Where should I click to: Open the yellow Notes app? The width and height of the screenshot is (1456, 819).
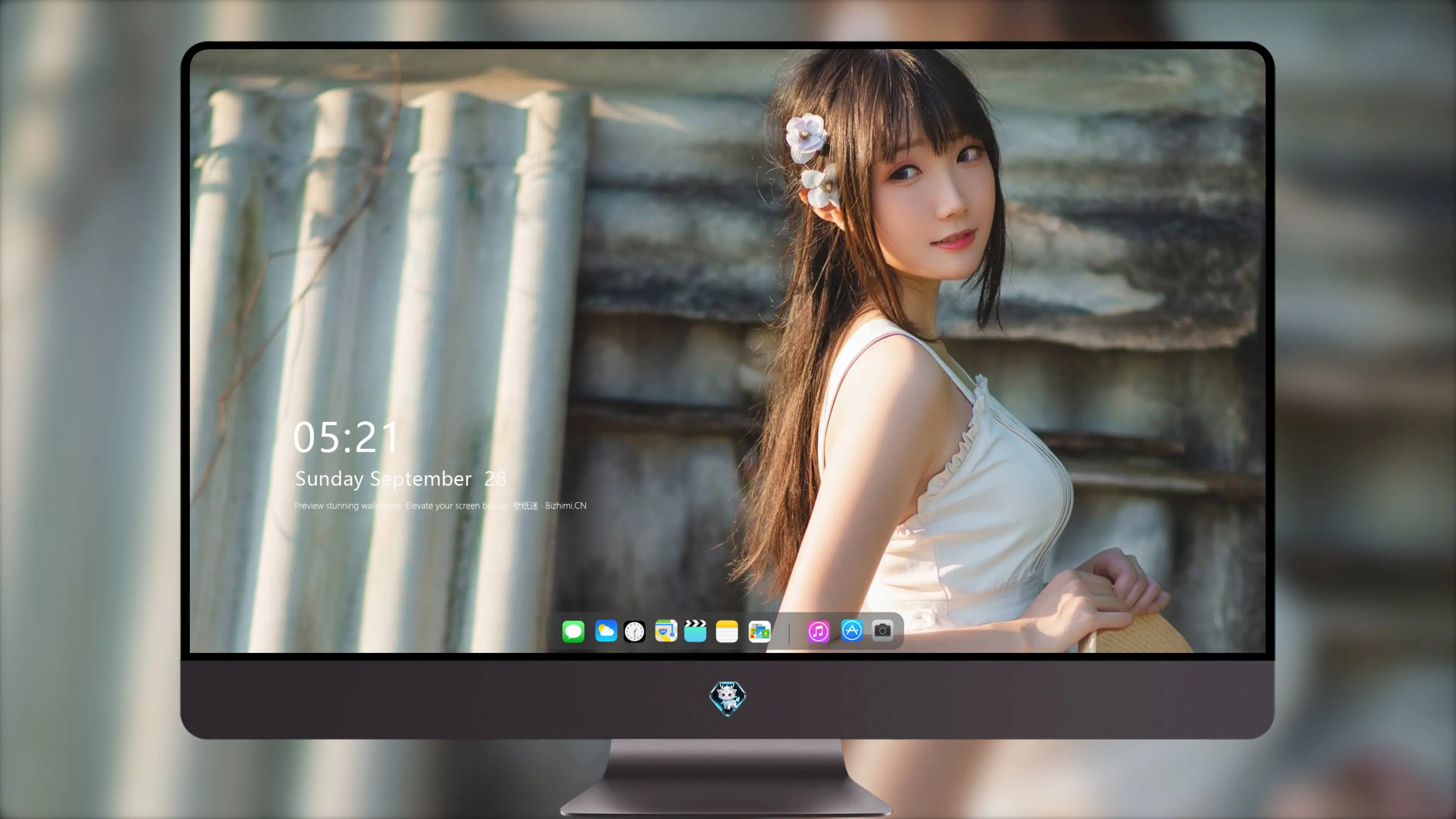(x=727, y=631)
